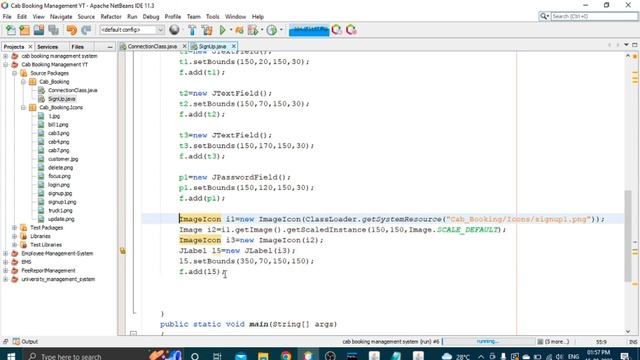This screenshot has width=640, height=360.
Task: Run the project with green play icon
Action: 222,30
